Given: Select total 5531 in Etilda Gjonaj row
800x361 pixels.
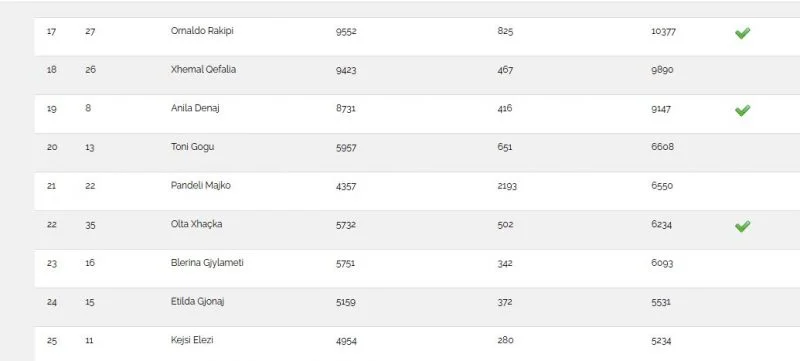Looking at the screenshot, I should click(661, 302).
